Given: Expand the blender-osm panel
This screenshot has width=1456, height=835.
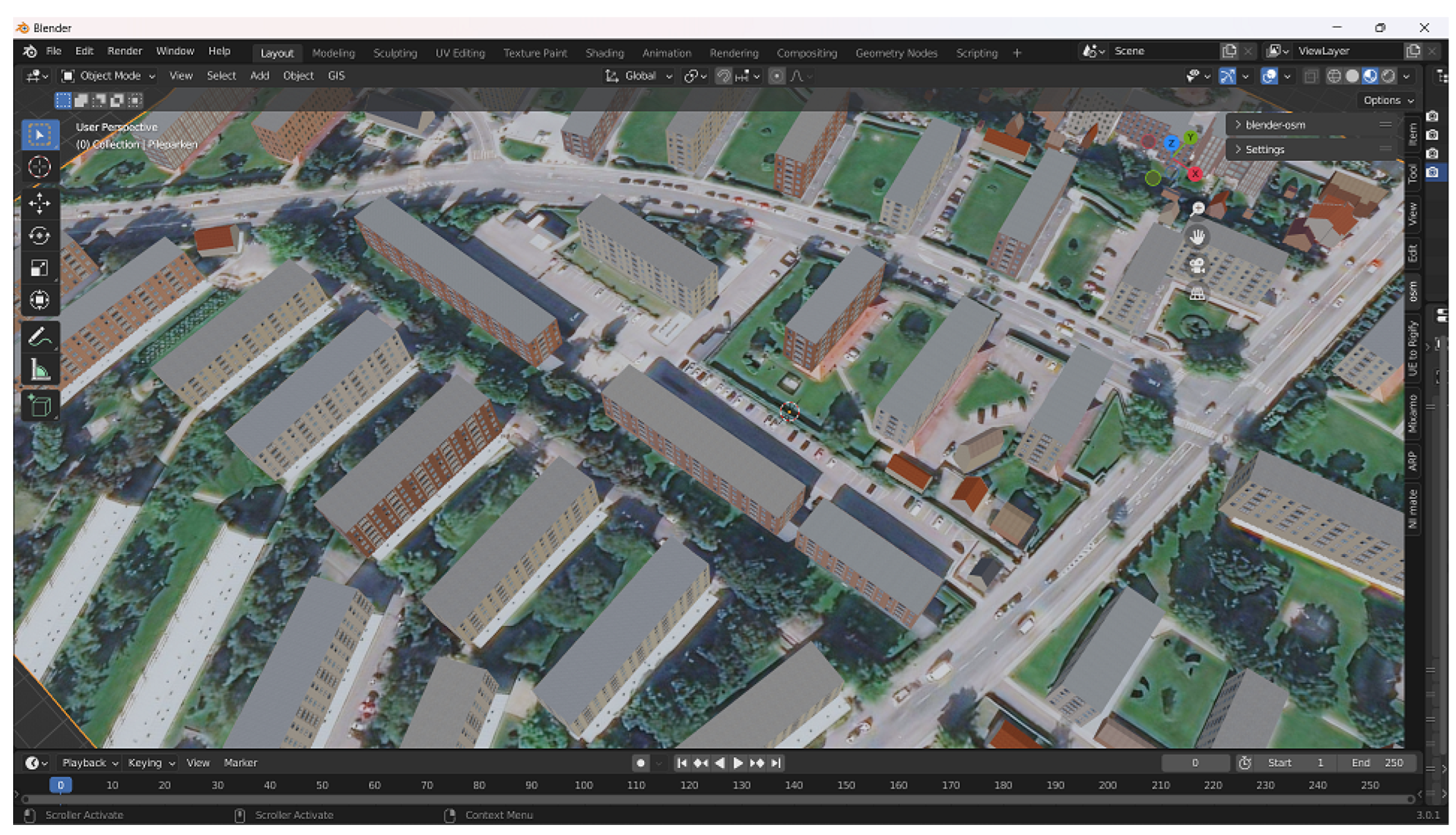Looking at the screenshot, I should [1275, 125].
